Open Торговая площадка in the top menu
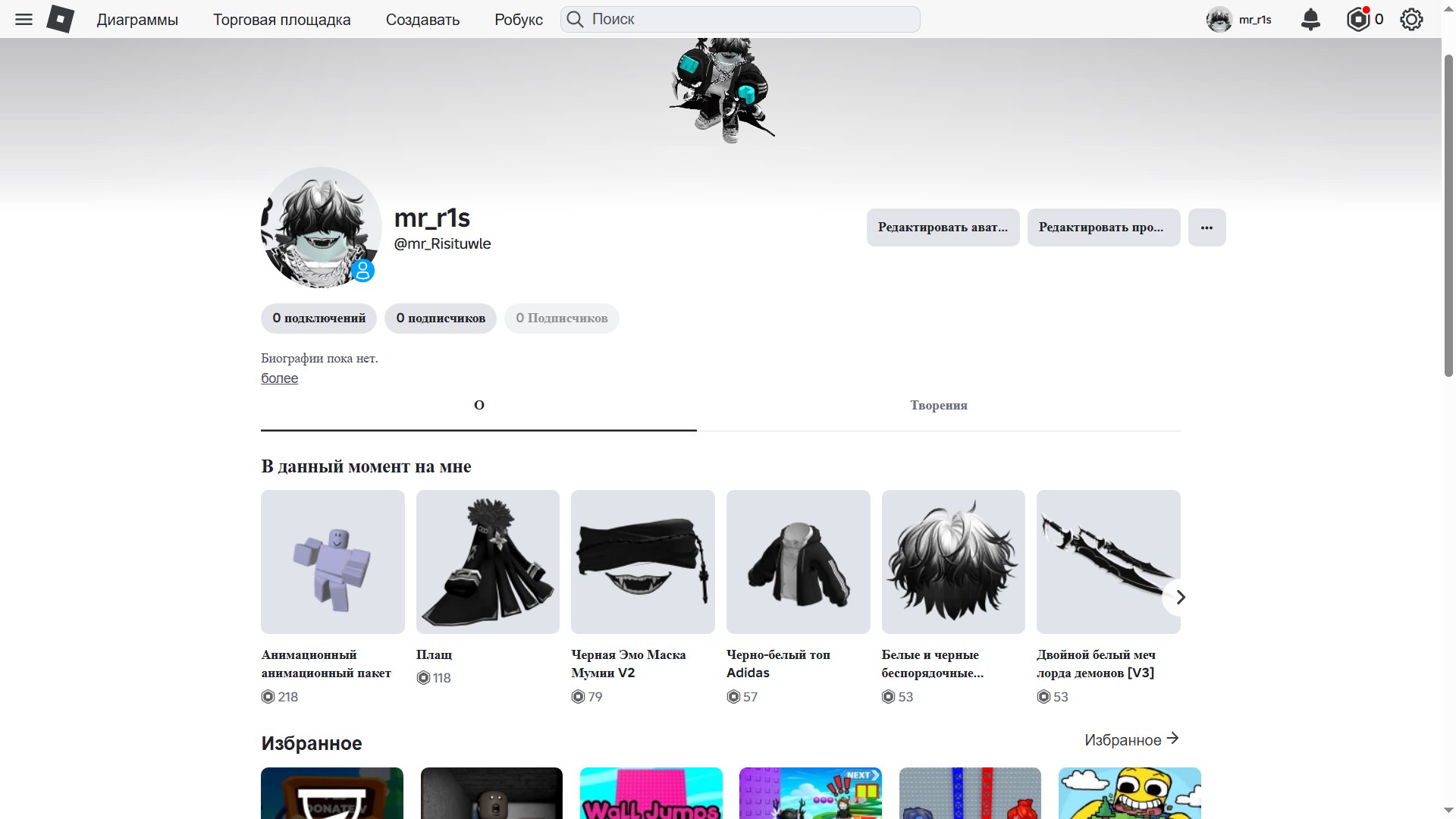This screenshot has width=1456, height=819. pyautogui.click(x=281, y=20)
